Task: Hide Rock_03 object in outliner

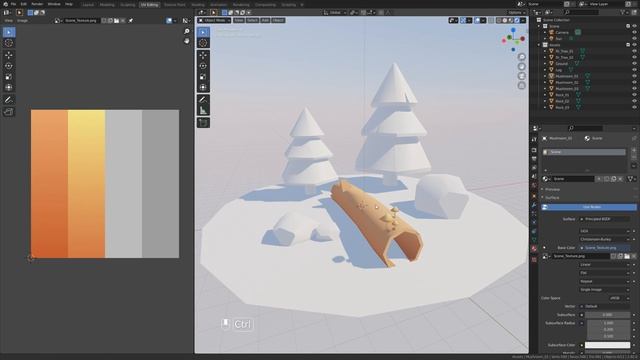Action: (634, 107)
